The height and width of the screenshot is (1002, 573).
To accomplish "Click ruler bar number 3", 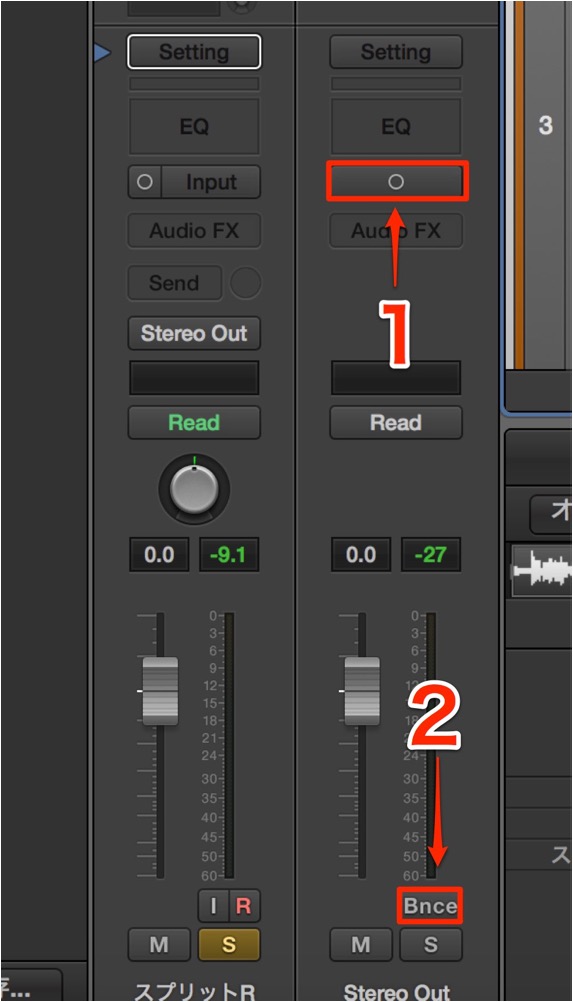I will pyautogui.click(x=545, y=125).
